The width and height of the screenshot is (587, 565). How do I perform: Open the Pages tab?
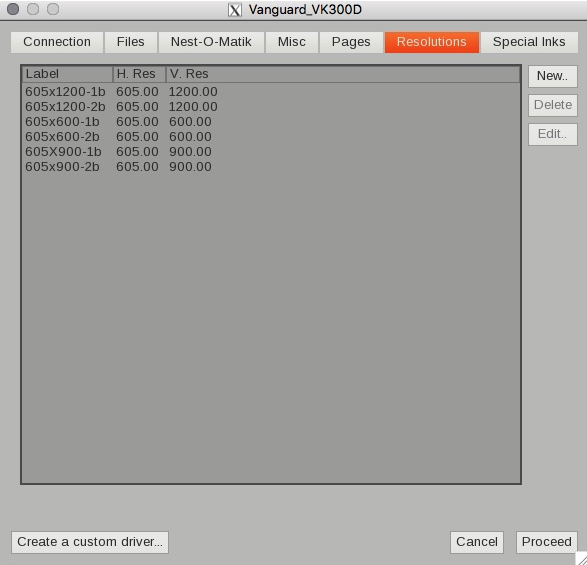[x=351, y=42]
